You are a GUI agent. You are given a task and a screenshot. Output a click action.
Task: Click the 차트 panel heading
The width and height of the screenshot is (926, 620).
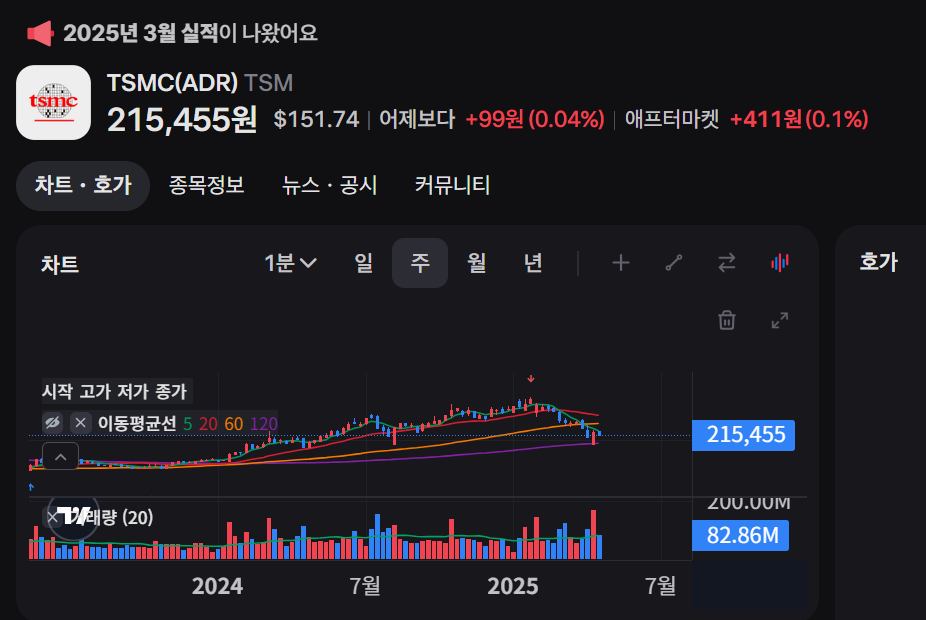coord(60,264)
